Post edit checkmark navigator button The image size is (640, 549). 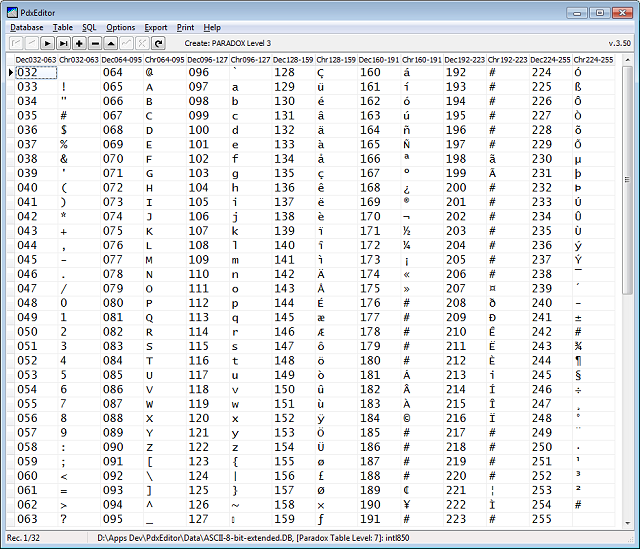click(127, 43)
